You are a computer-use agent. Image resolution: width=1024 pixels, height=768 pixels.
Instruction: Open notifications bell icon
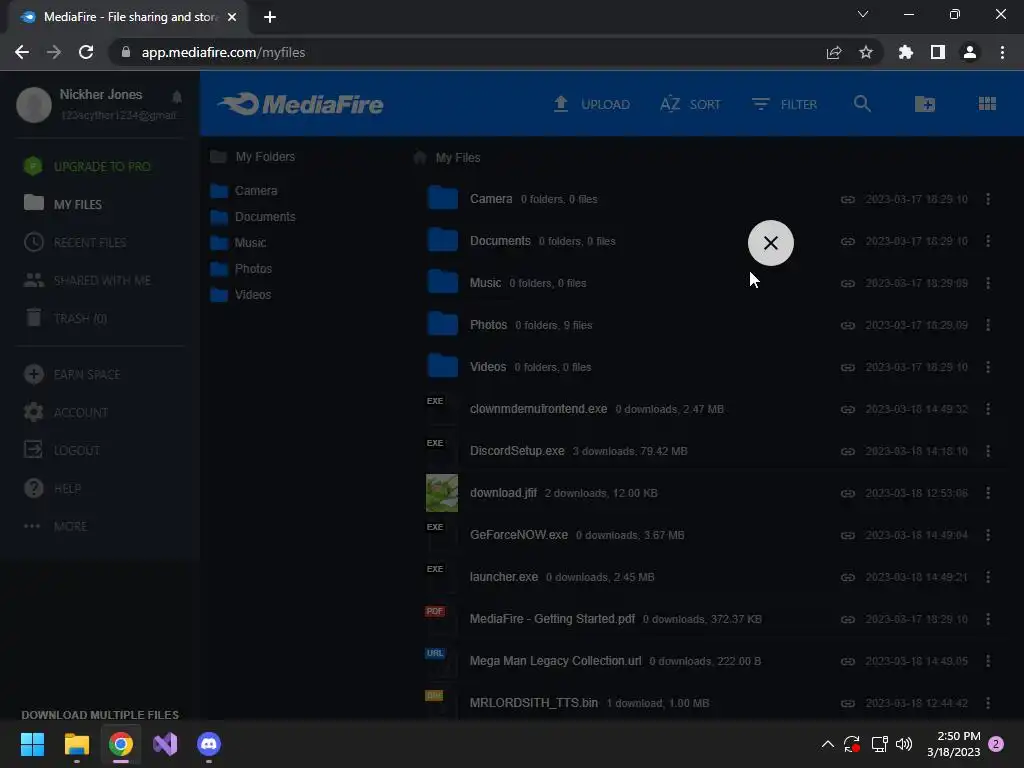(x=177, y=97)
